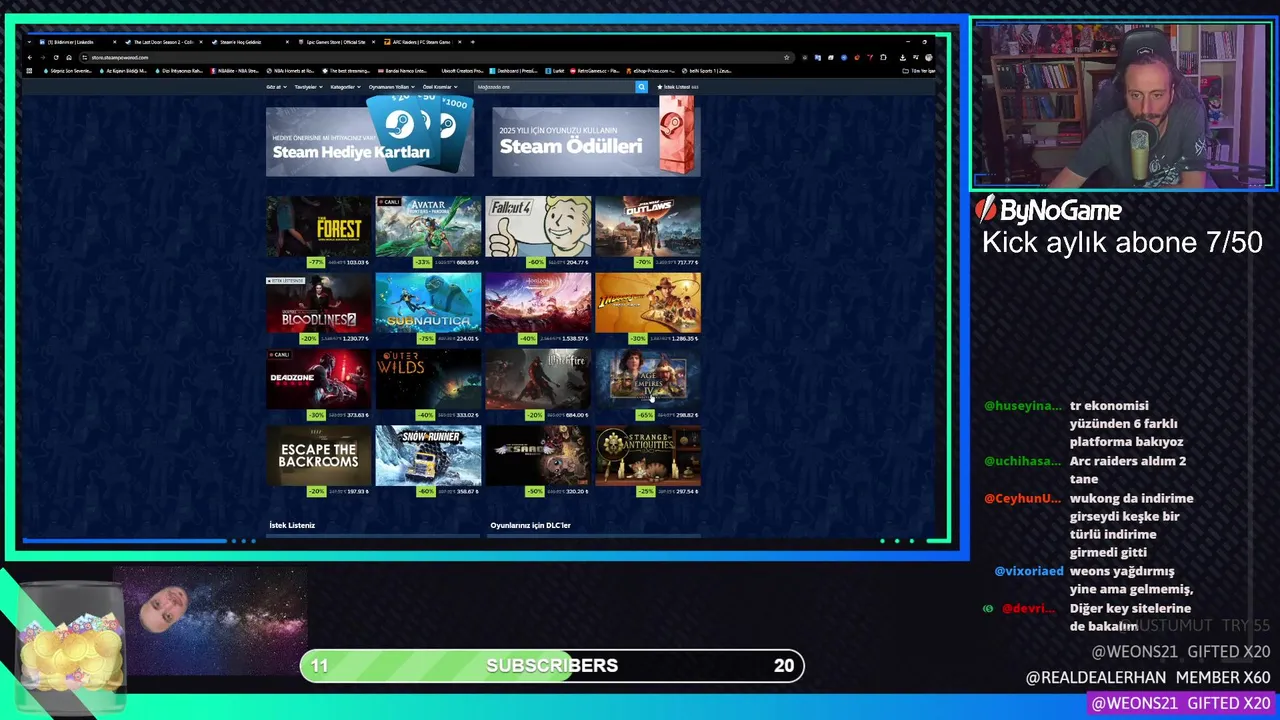
Task: Open the browser downloads icon
Action: [902, 57]
